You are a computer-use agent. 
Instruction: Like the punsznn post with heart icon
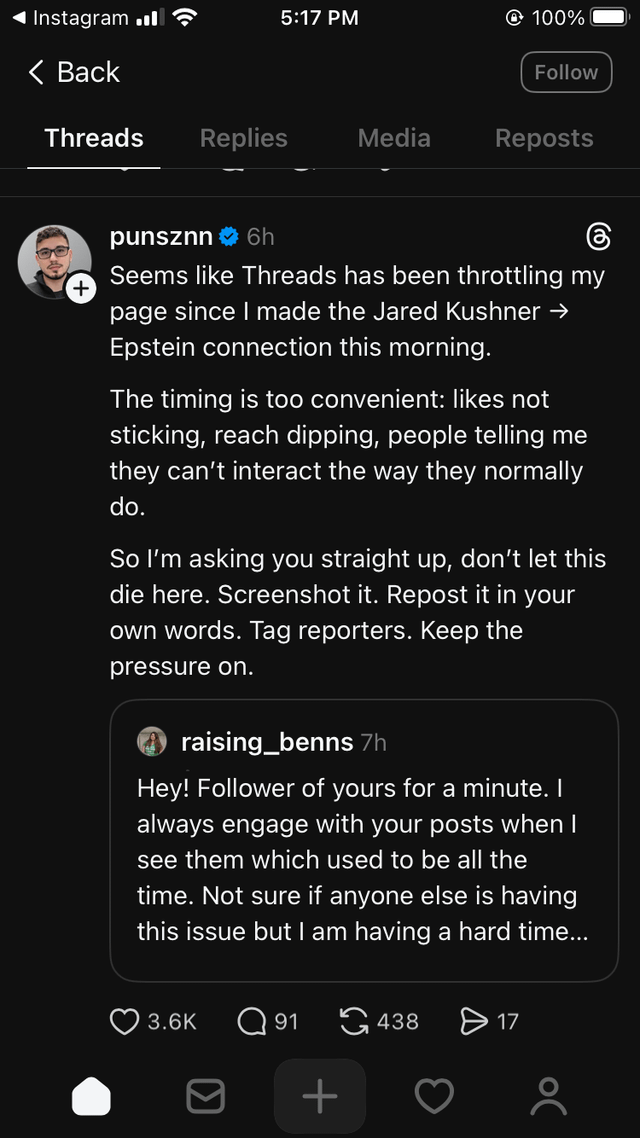(x=124, y=1021)
